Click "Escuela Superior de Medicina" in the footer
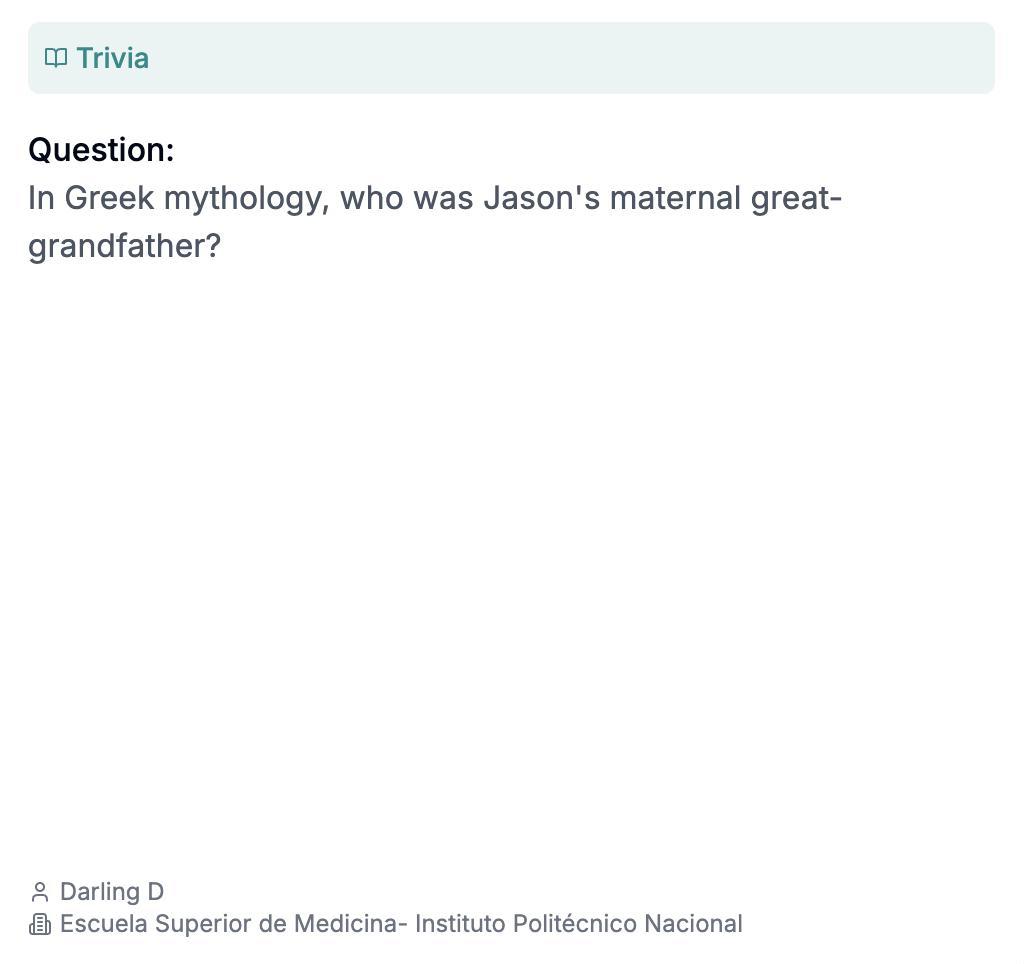The height and width of the screenshot is (964, 1024). (x=228, y=924)
